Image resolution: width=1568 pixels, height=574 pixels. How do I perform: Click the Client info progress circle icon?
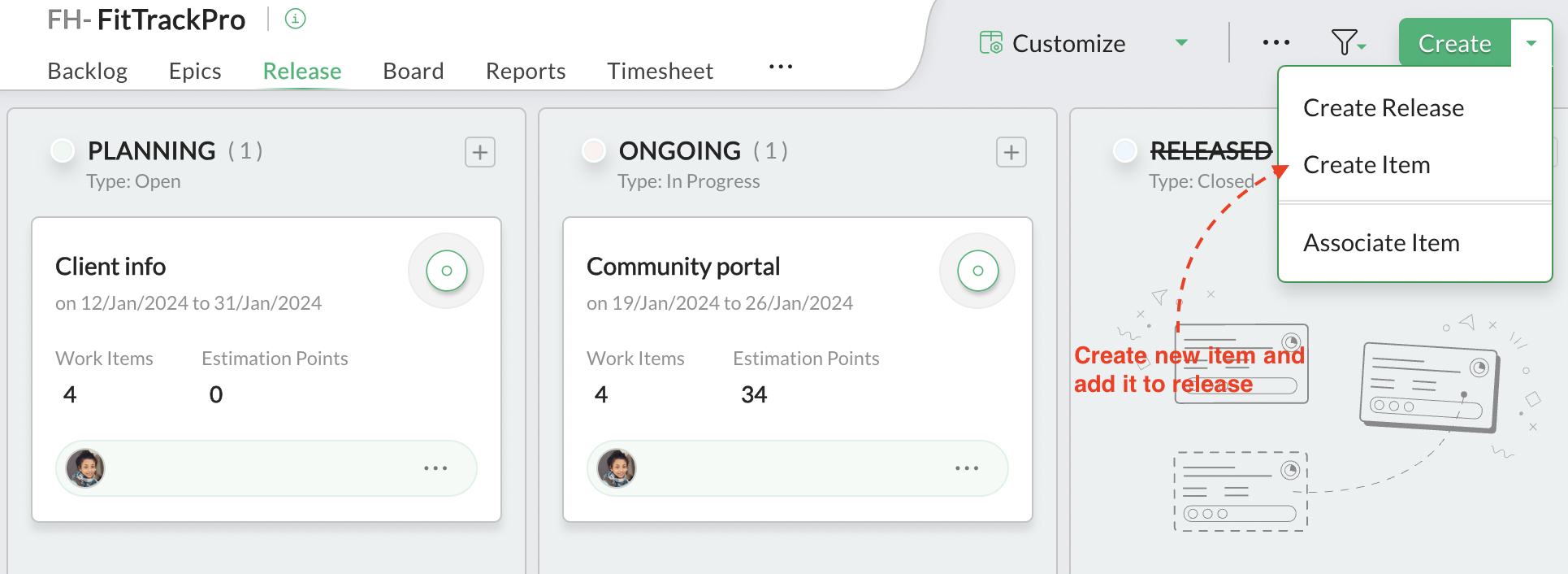tap(446, 271)
